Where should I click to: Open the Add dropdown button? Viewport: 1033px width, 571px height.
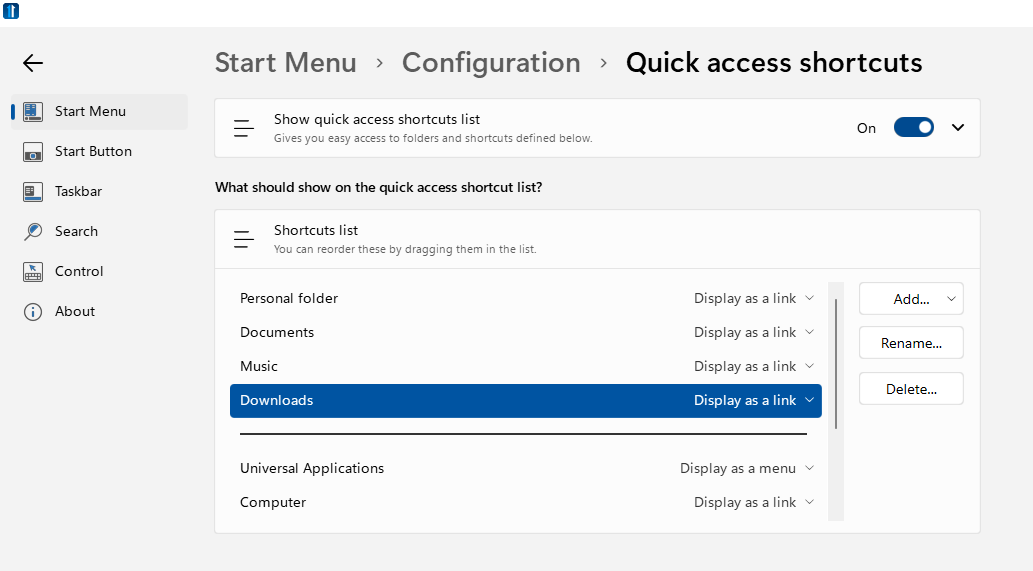click(911, 299)
